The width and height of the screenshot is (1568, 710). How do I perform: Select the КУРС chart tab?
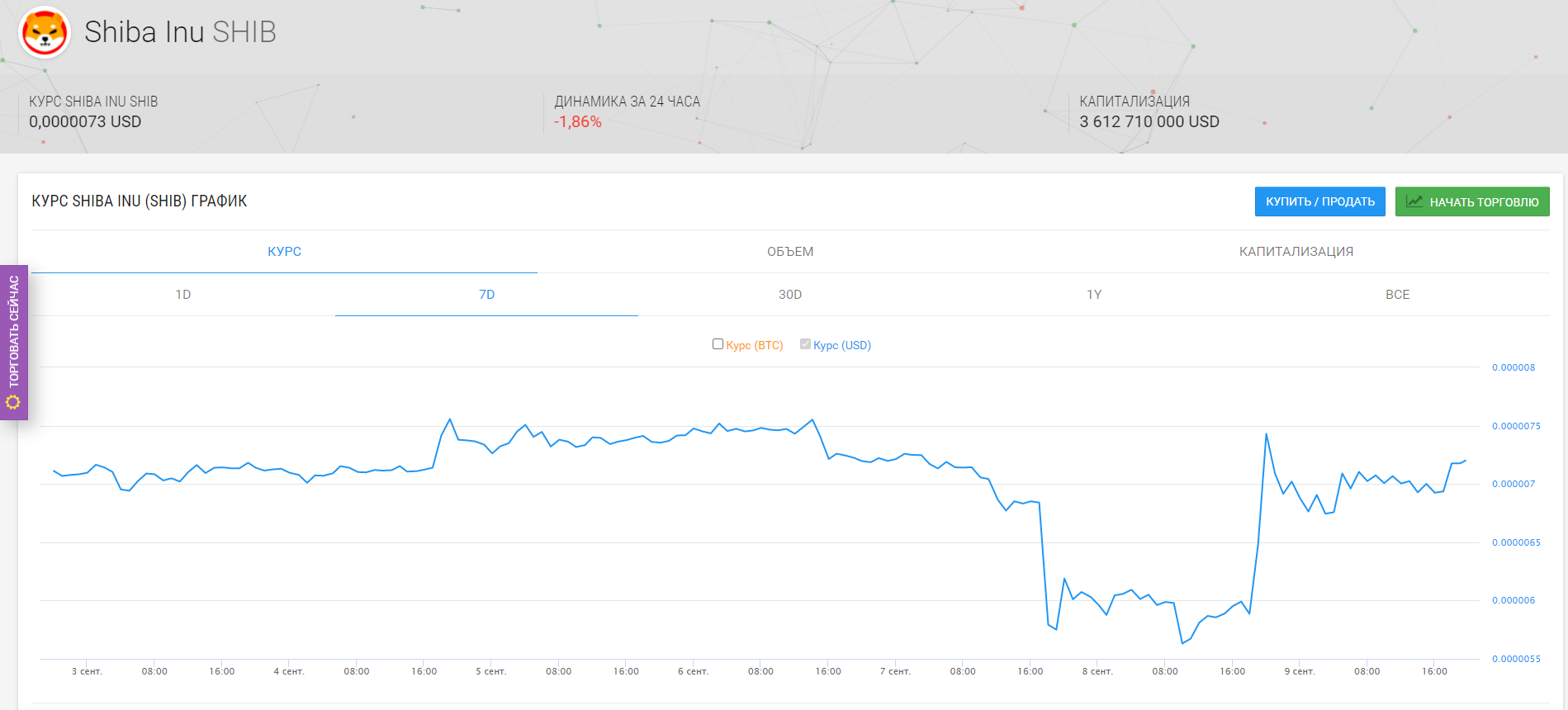point(284,252)
